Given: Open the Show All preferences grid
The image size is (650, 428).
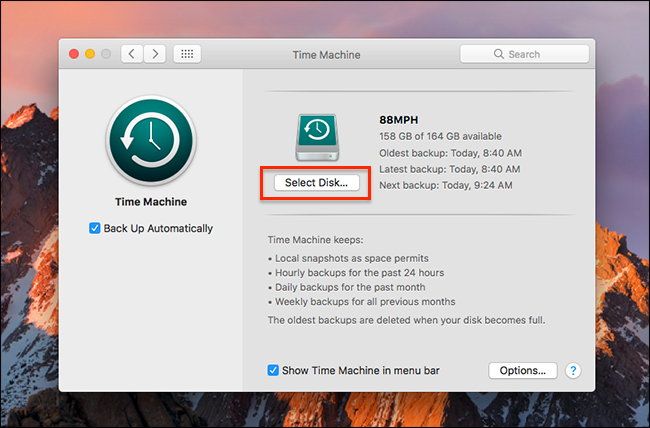Looking at the screenshot, I should (187, 54).
